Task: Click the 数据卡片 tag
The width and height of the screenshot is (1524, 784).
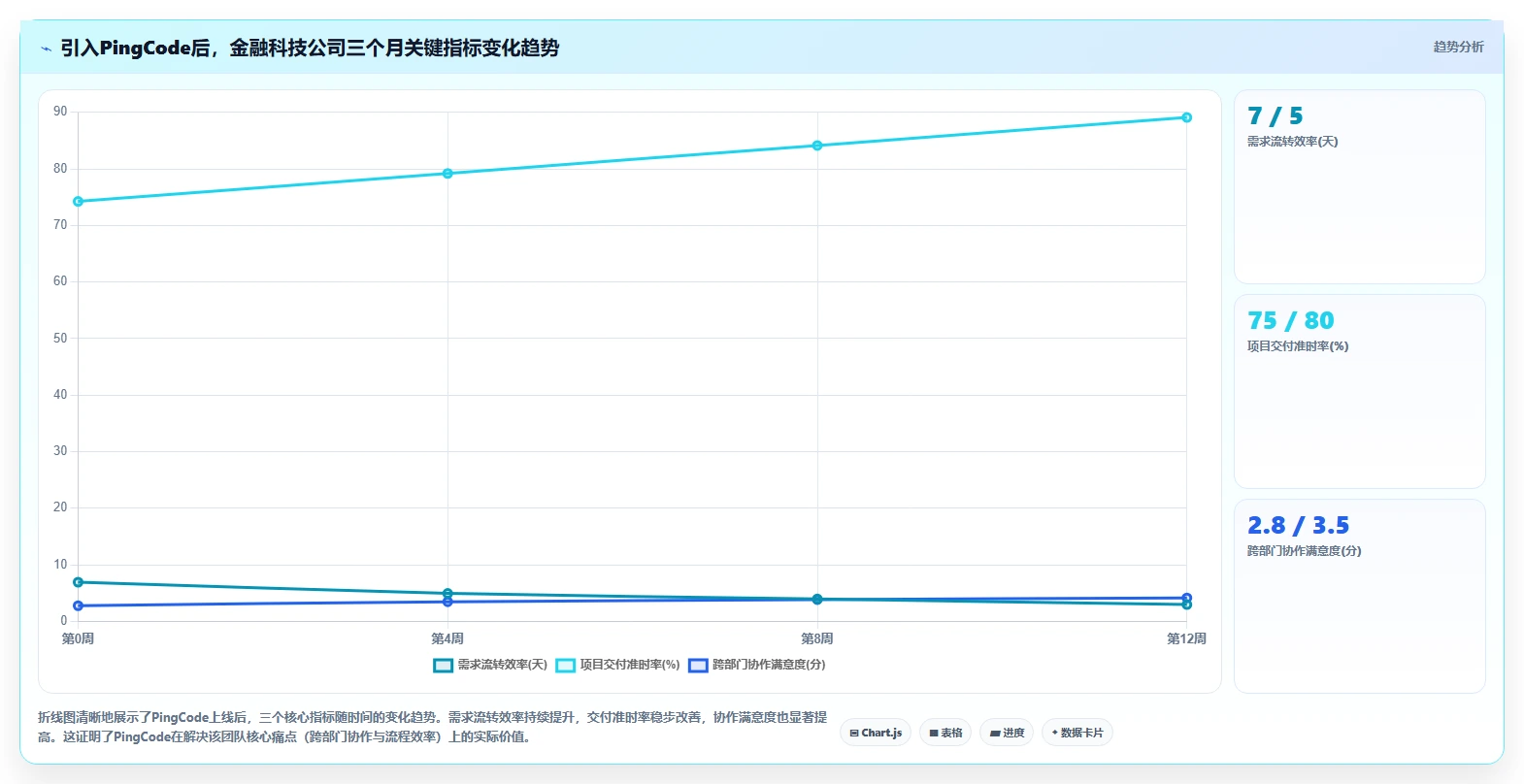Action: [1077, 733]
